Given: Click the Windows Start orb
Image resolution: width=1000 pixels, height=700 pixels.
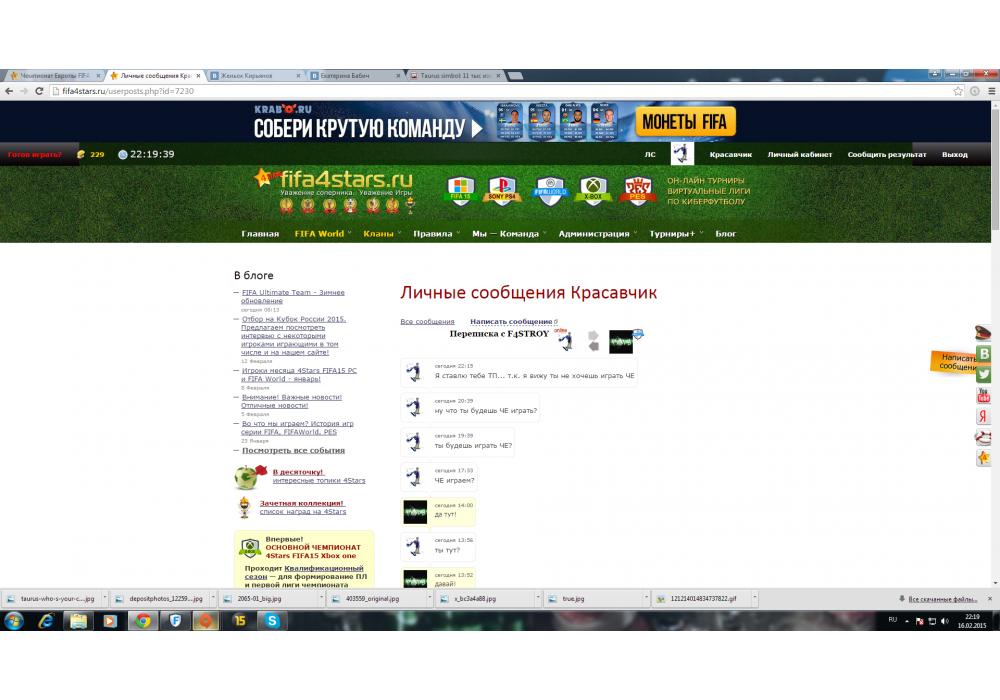Looking at the screenshot, I should tap(14, 620).
